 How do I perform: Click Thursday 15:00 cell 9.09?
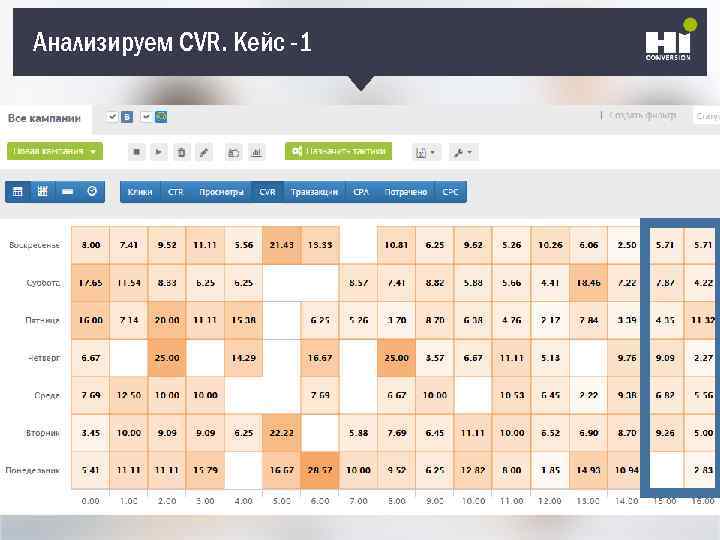tap(665, 358)
